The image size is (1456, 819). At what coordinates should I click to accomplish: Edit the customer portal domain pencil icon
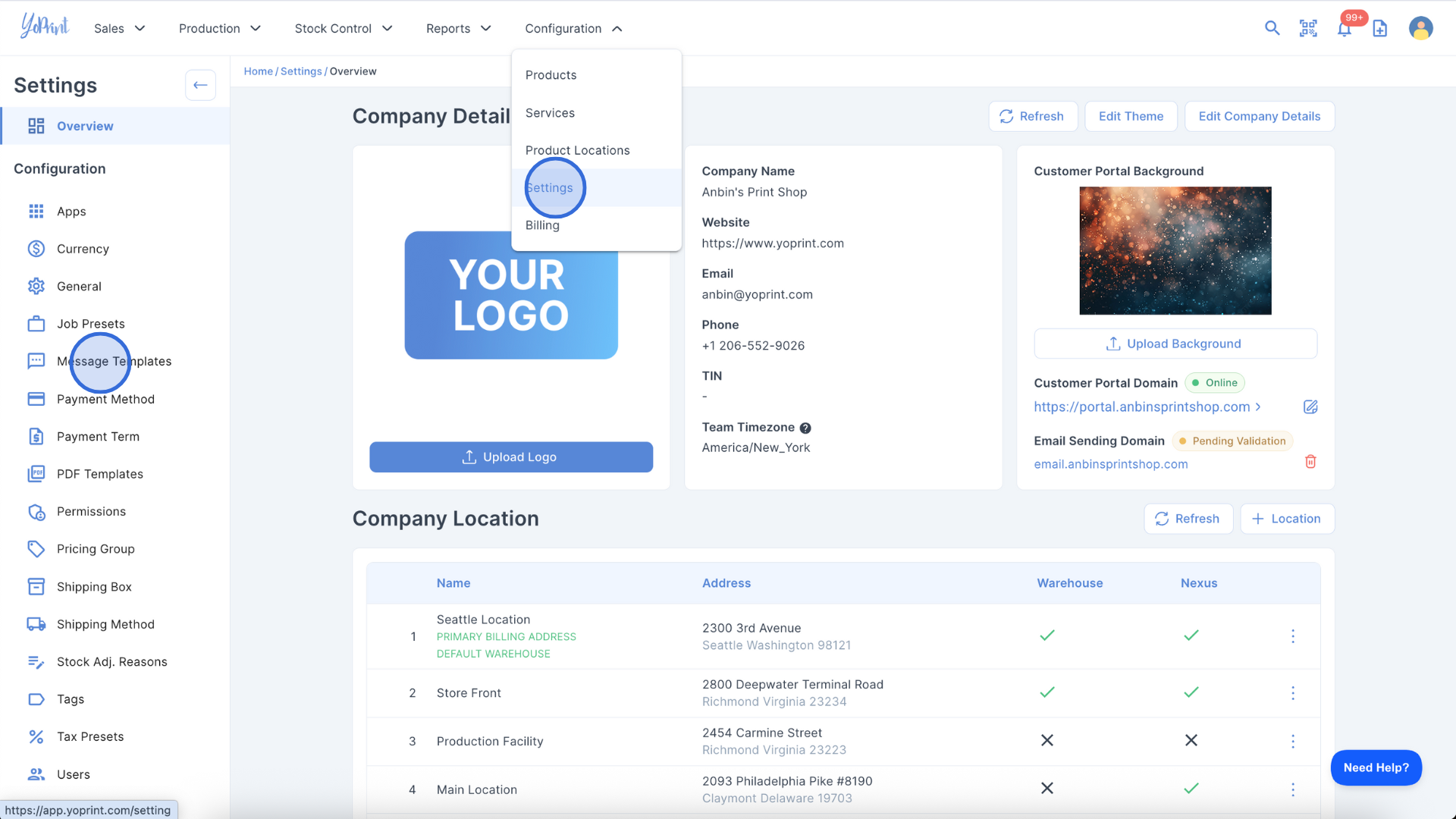pos(1310,407)
